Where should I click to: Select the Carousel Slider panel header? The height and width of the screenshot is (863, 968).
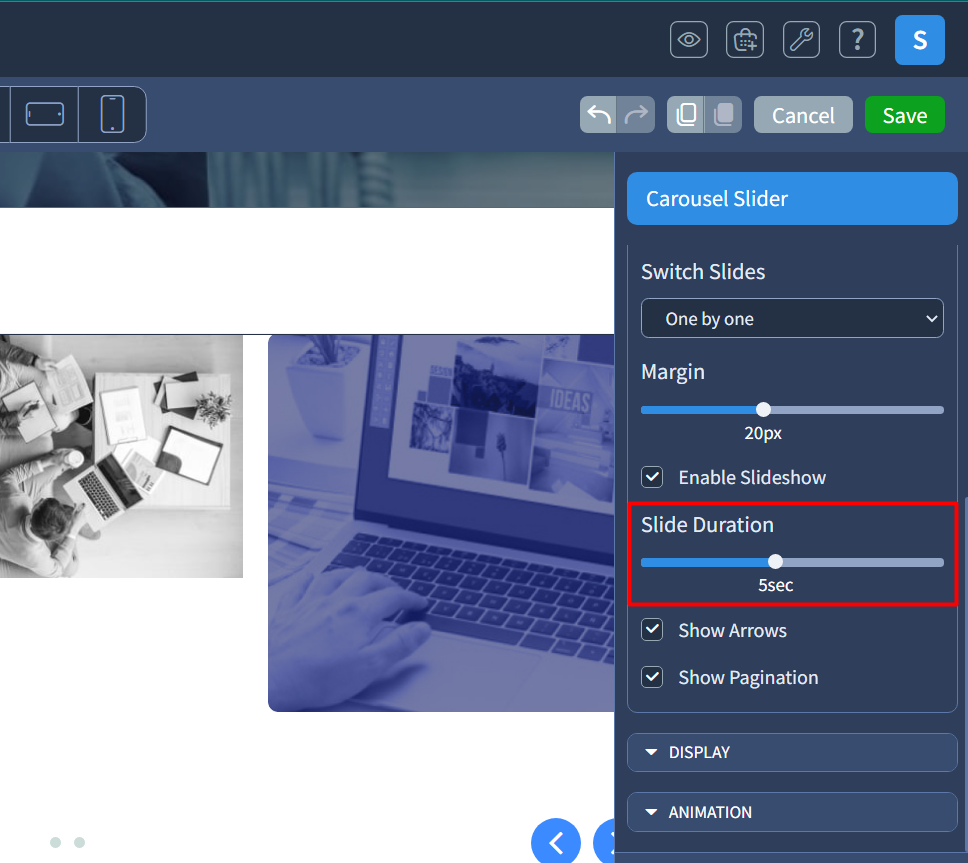point(792,198)
